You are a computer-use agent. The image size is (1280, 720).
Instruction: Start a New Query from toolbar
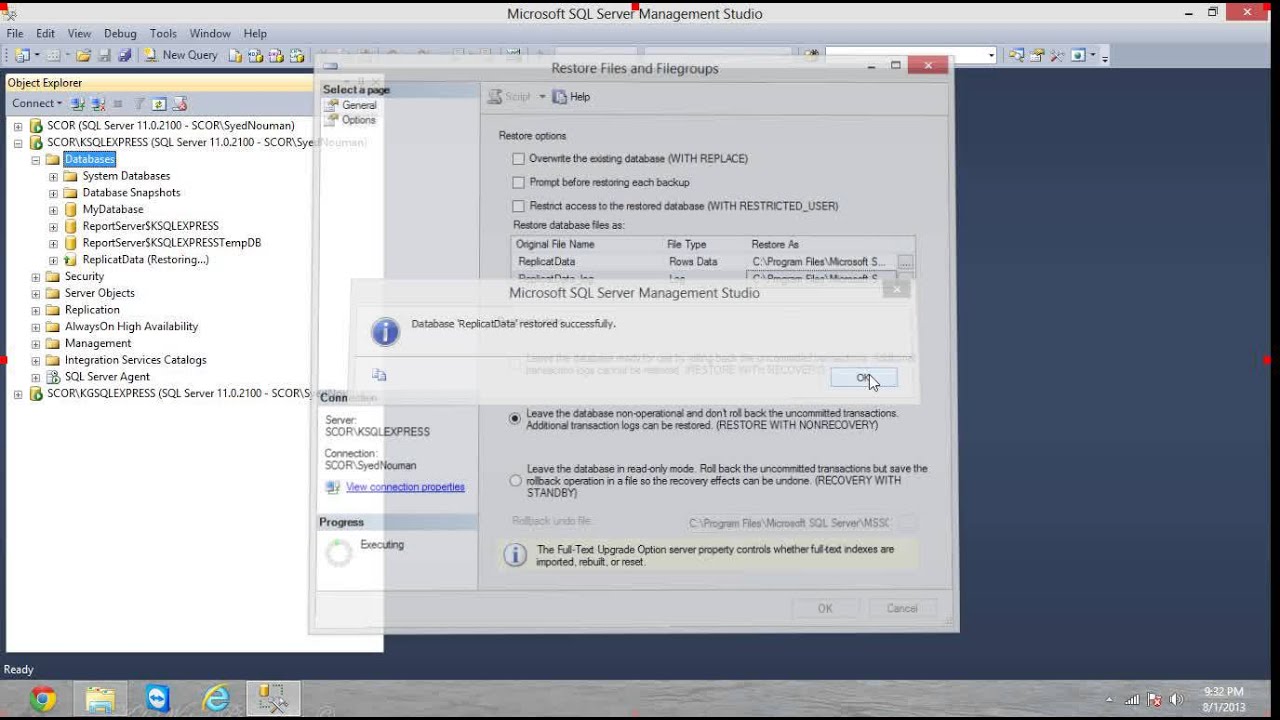click(180, 55)
